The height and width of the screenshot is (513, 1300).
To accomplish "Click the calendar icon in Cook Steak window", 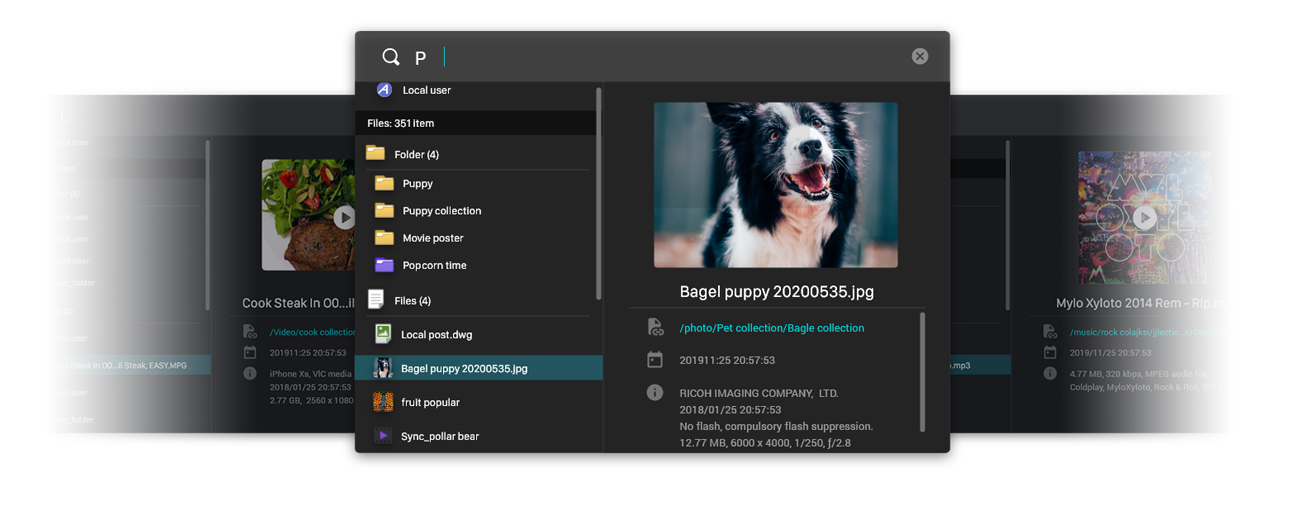I will 250,353.
